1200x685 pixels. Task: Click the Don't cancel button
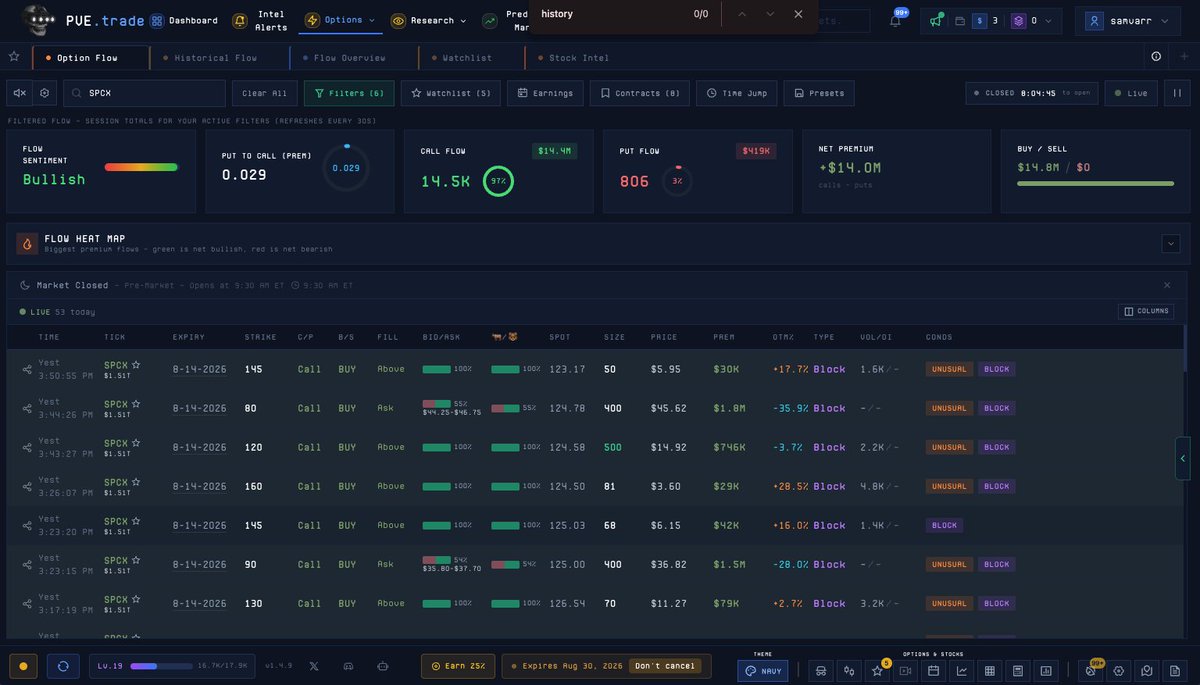coord(665,666)
